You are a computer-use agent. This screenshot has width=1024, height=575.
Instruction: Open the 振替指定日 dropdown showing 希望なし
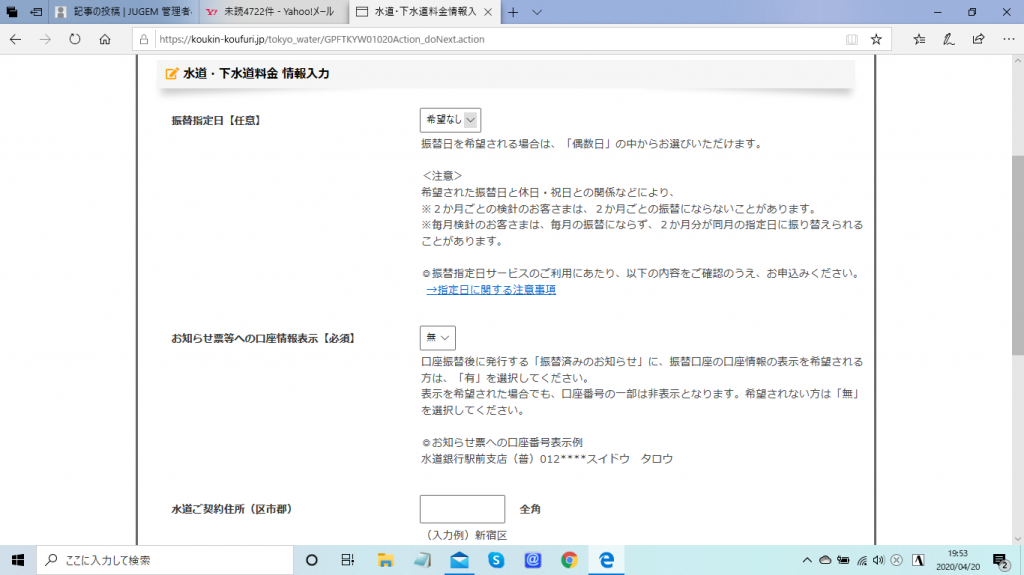[450, 120]
